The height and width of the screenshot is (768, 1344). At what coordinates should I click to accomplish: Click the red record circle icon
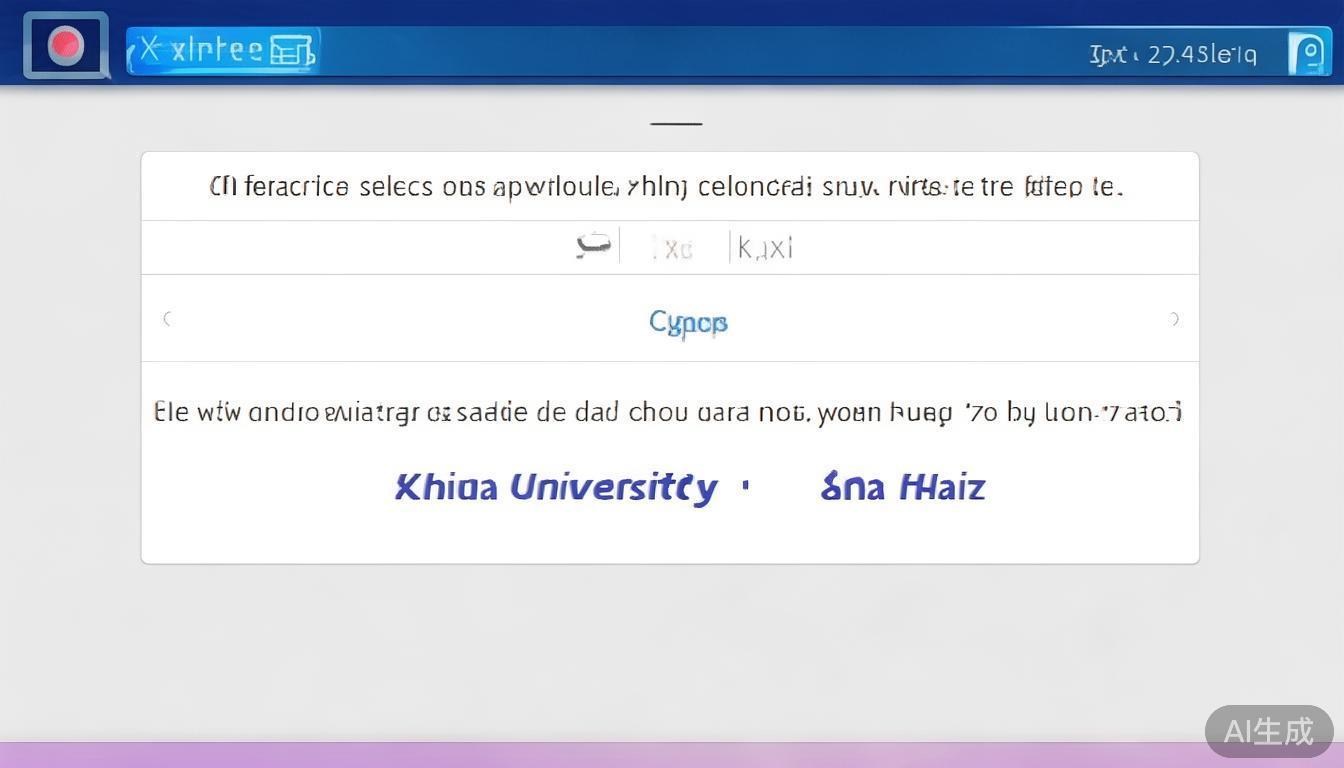[65, 45]
